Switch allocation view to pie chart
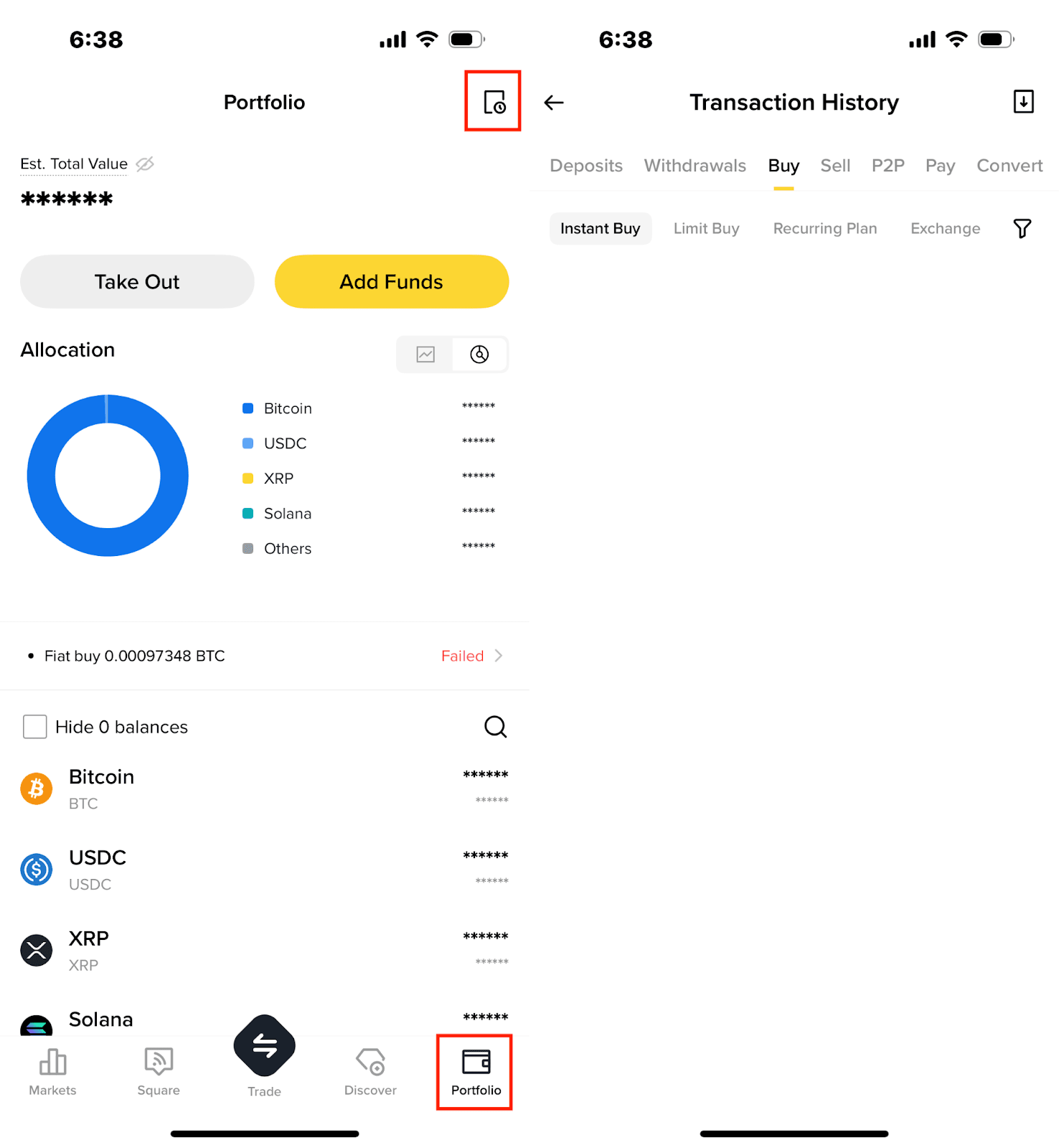 click(479, 354)
